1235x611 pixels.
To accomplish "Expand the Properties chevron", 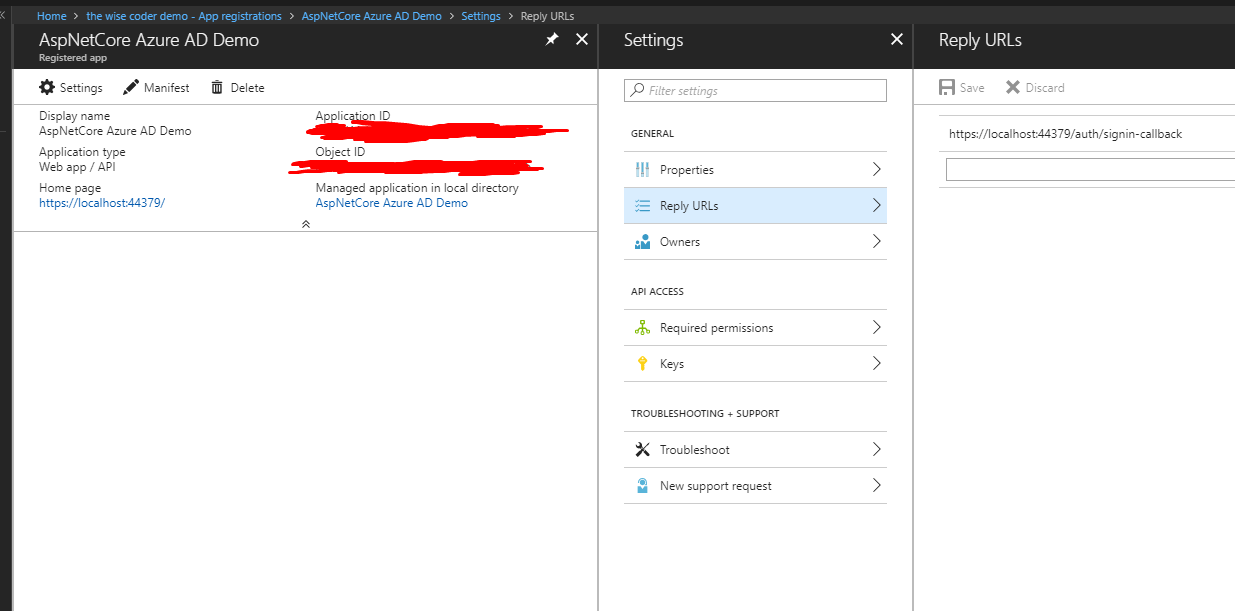I will (876, 169).
